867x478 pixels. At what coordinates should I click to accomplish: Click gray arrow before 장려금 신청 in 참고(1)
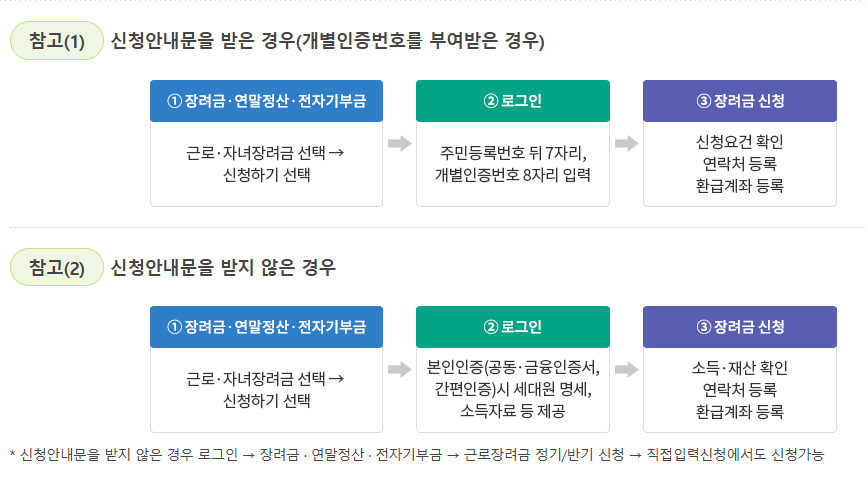tap(626, 144)
